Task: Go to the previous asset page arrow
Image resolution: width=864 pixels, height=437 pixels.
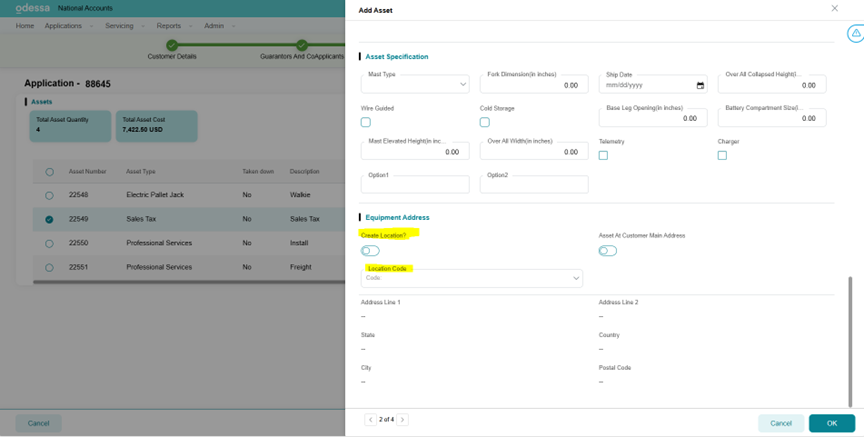Action: click(370, 420)
